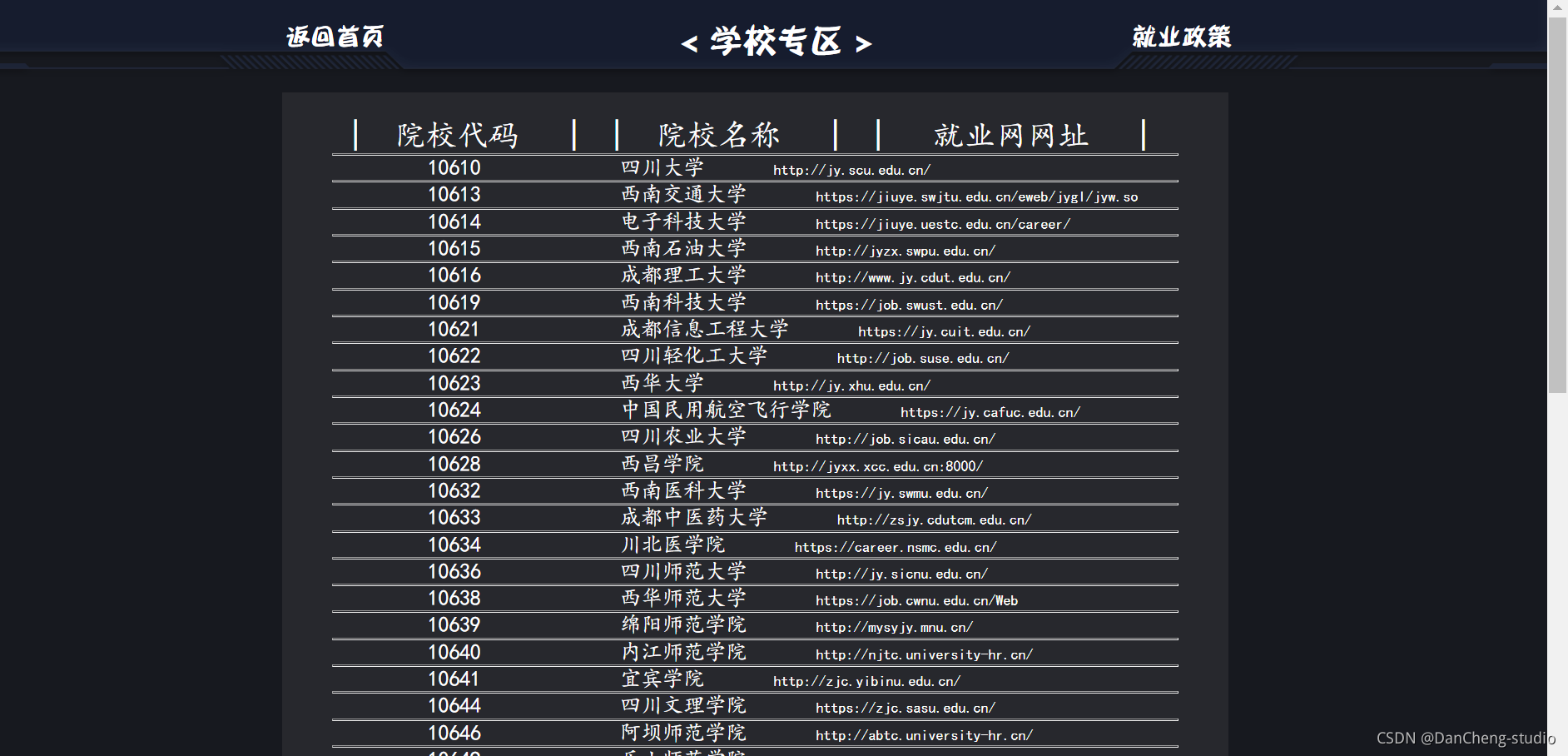Open 成都中医药大学 zsjy.cdutcm.edu.cn link
Viewport: 1568px width, 756px height.
coord(932,519)
